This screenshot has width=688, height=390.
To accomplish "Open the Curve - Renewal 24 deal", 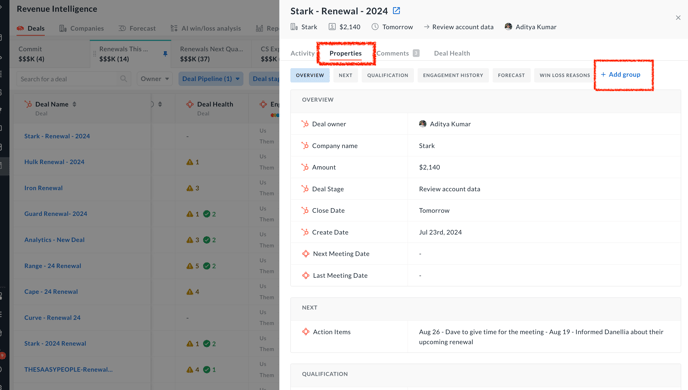I will pos(52,317).
